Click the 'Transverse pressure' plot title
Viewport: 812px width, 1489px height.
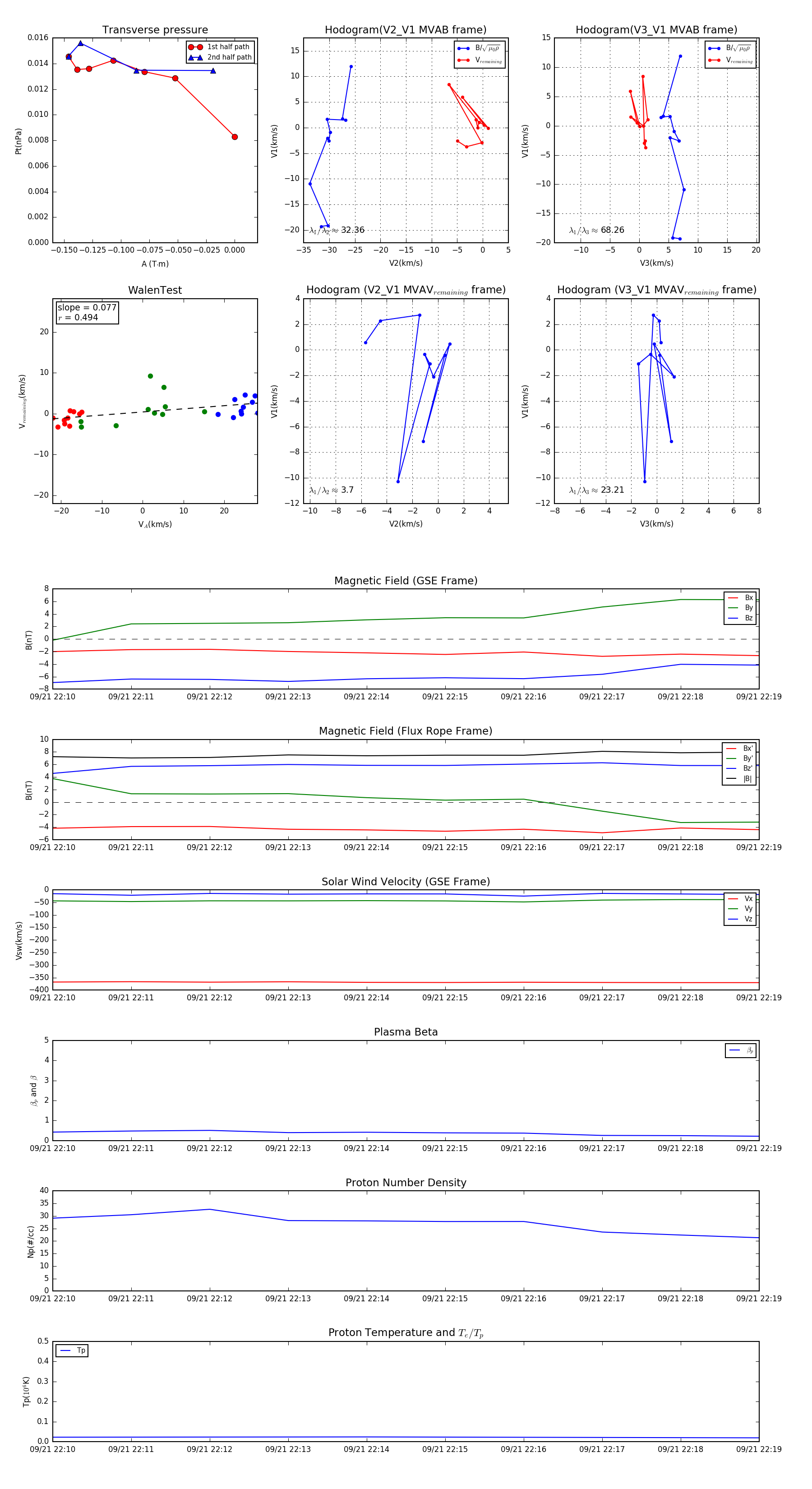pos(155,30)
